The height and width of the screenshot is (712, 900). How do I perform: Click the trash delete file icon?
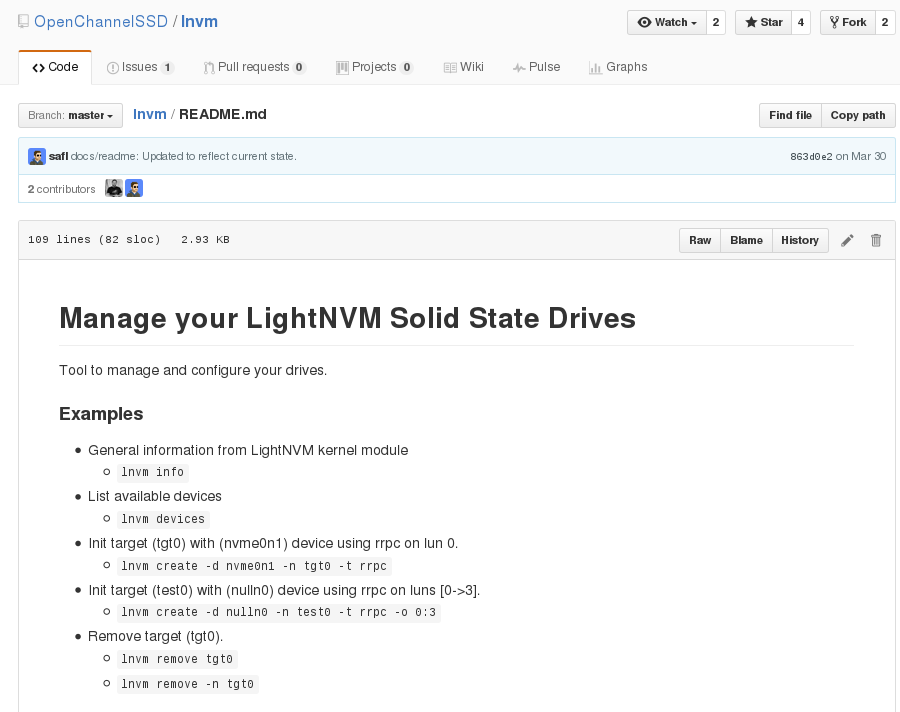[x=876, y=240]
